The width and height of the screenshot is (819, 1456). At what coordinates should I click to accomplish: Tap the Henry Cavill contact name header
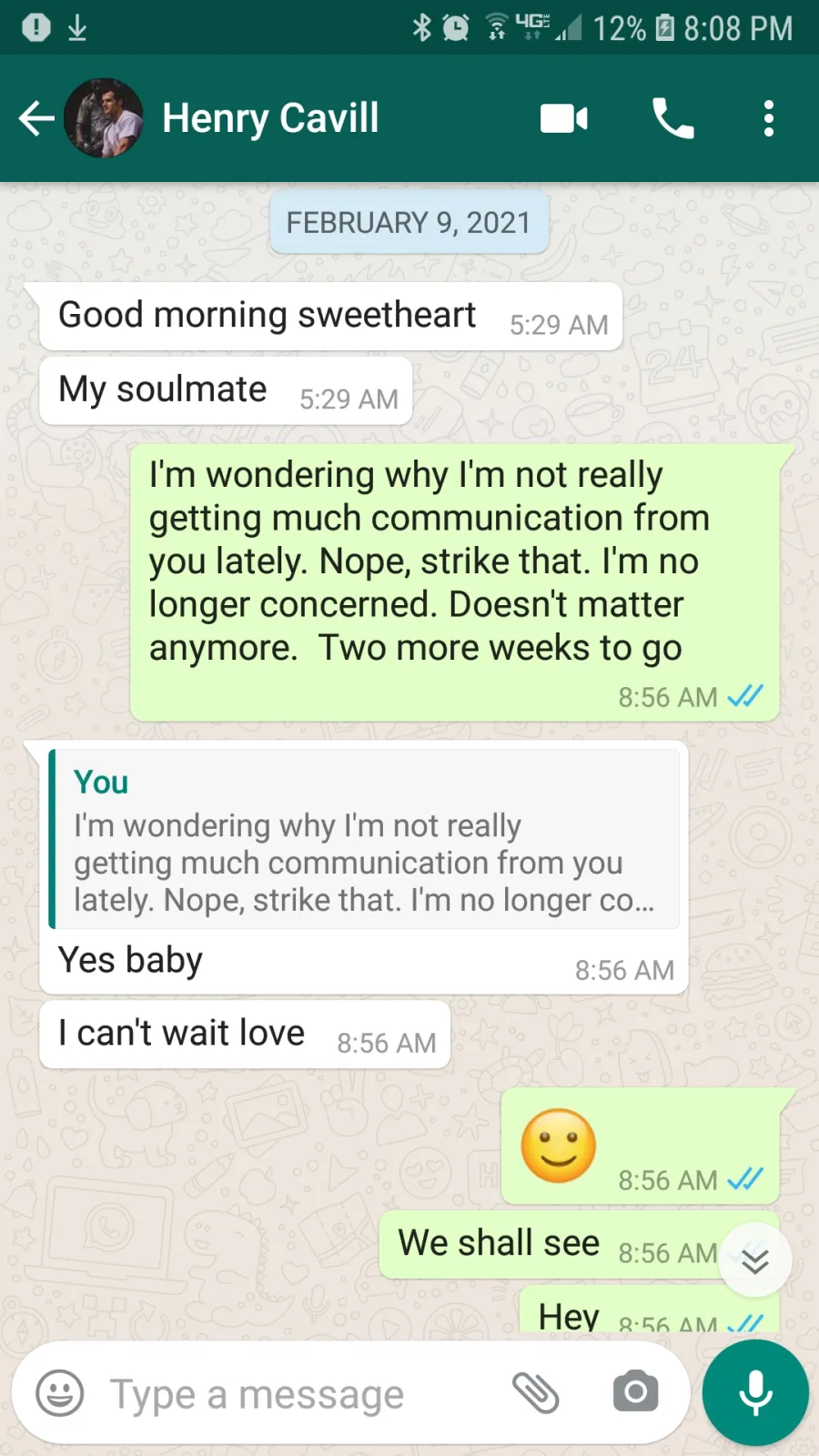tap(270, 118)
